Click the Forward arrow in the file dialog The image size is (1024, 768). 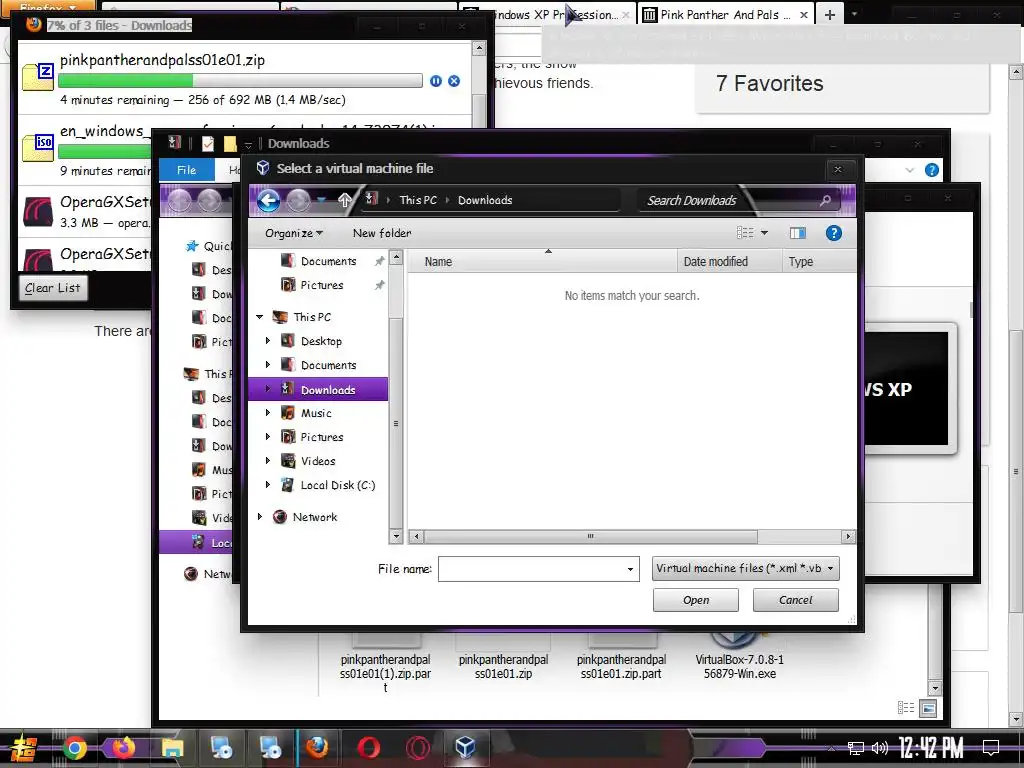pyautogui.click(x=298, y=200)
